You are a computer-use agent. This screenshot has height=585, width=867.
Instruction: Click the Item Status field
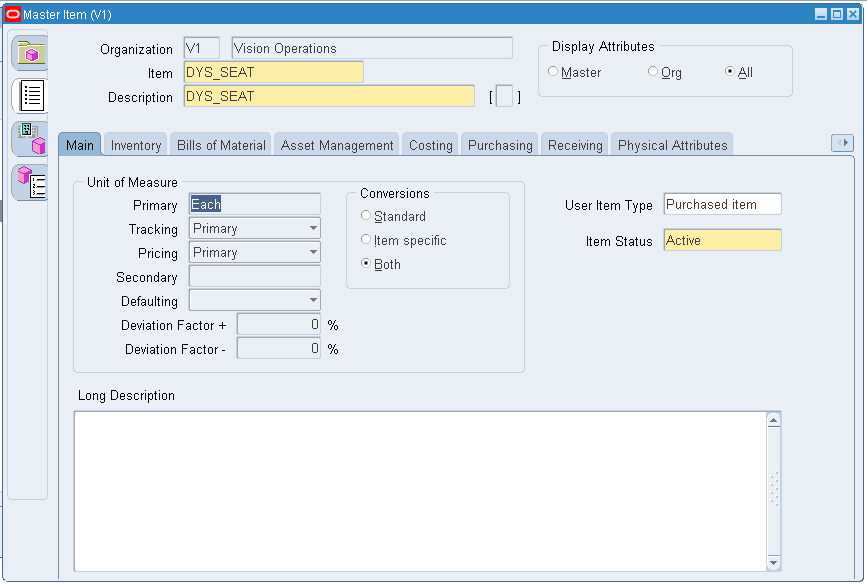tap(722, 240)
